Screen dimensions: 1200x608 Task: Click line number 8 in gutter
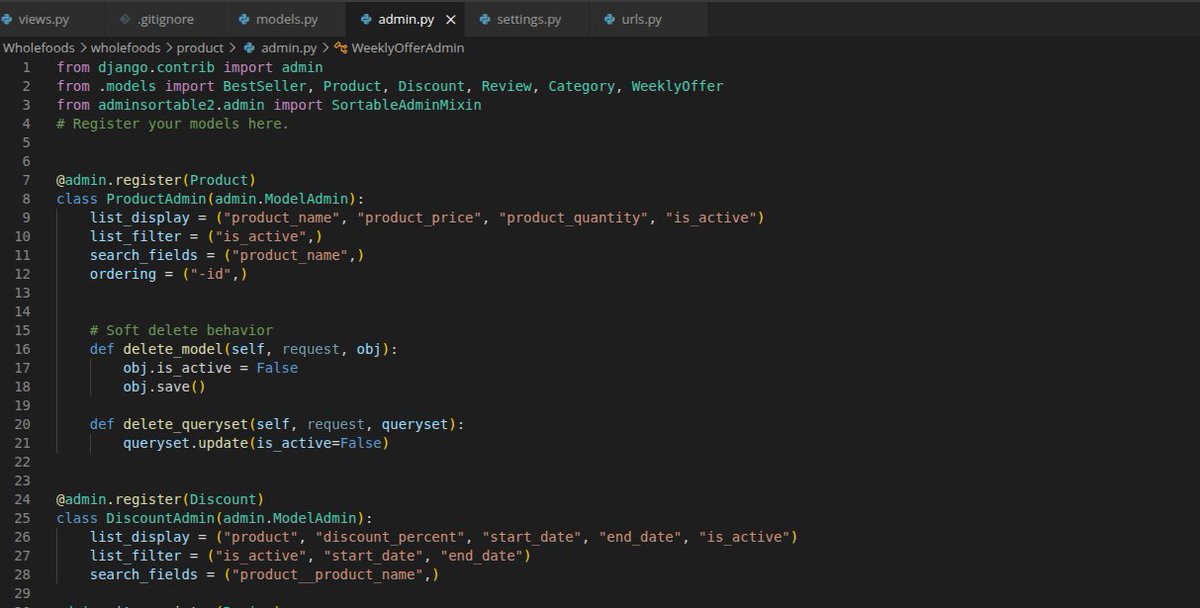[x=27, y=198]
